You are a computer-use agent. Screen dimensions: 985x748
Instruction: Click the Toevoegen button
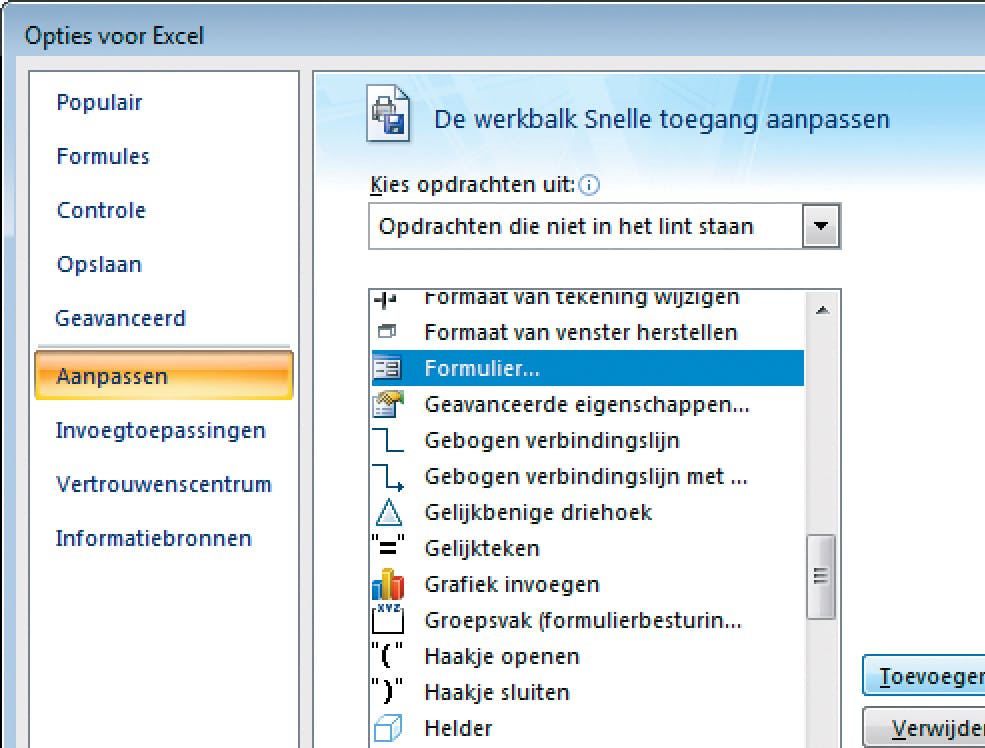(923, 676)
